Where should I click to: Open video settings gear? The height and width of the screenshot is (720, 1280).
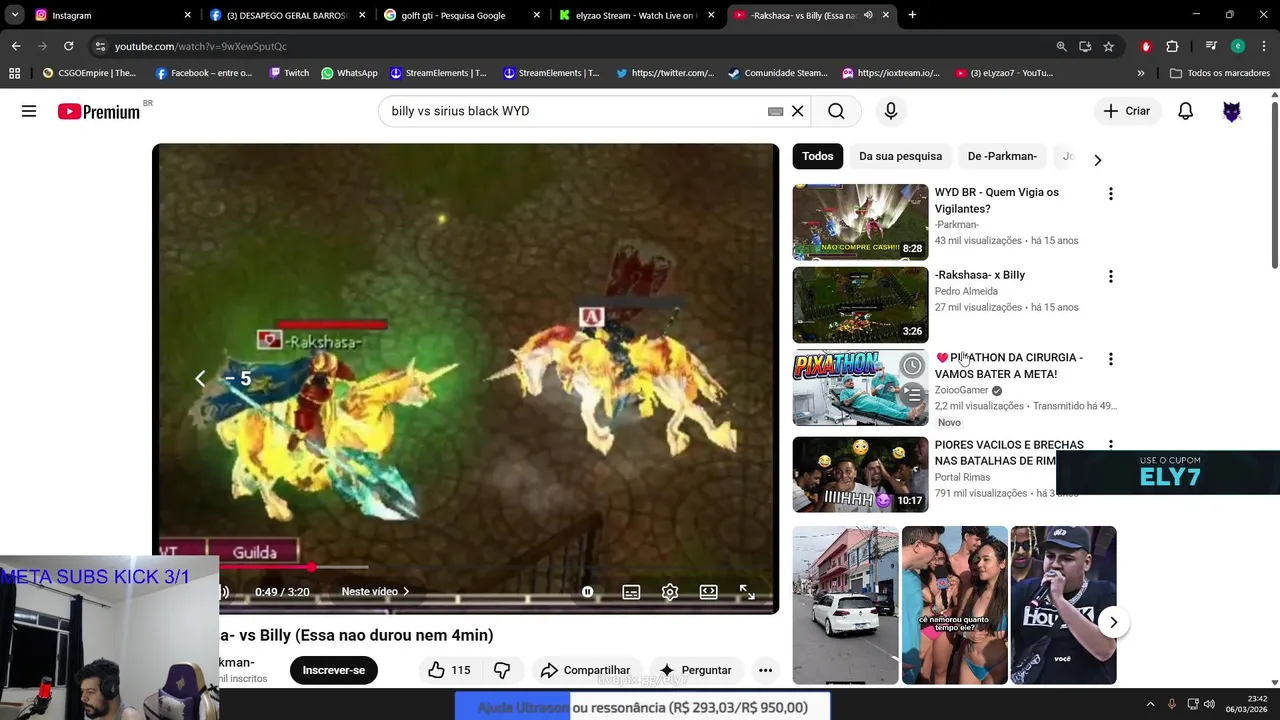670,592
